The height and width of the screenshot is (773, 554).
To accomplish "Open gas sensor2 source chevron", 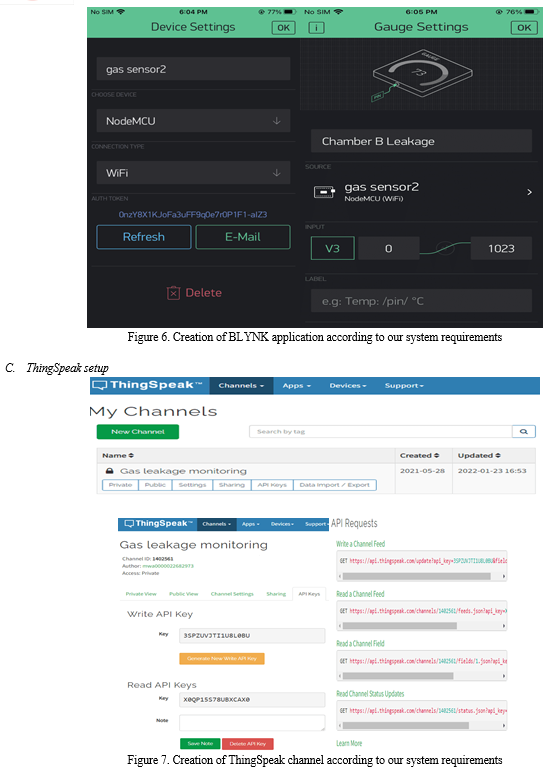I will 529,192.
